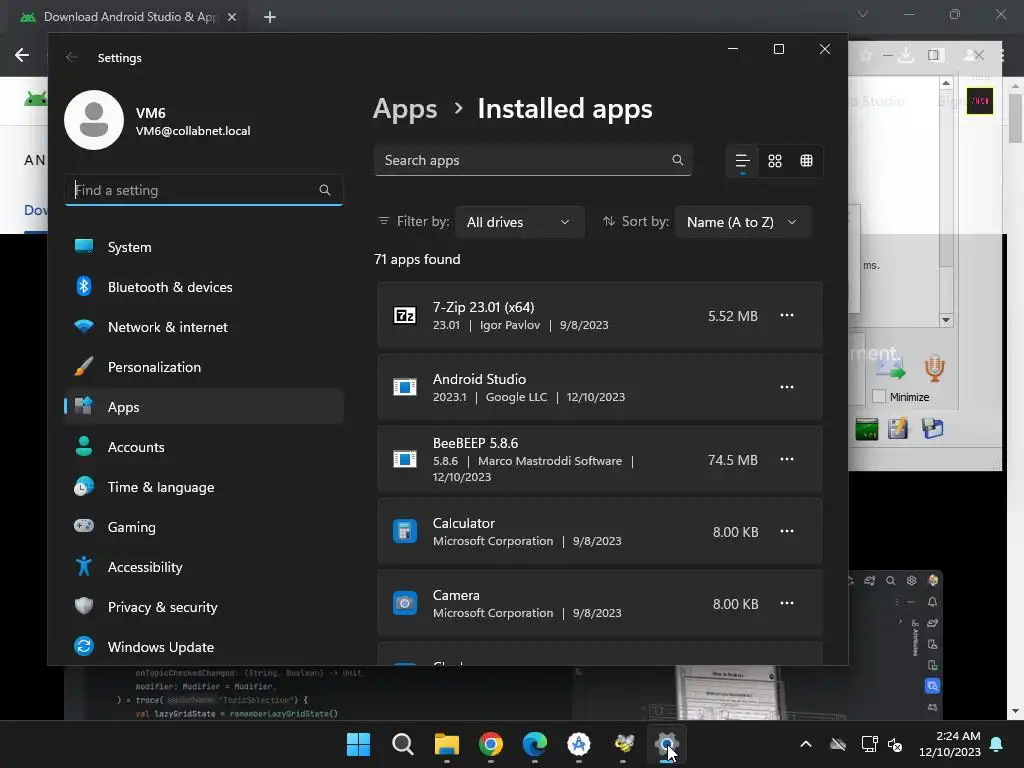Click the BeeBEEP app icon in list

(405, 459)
